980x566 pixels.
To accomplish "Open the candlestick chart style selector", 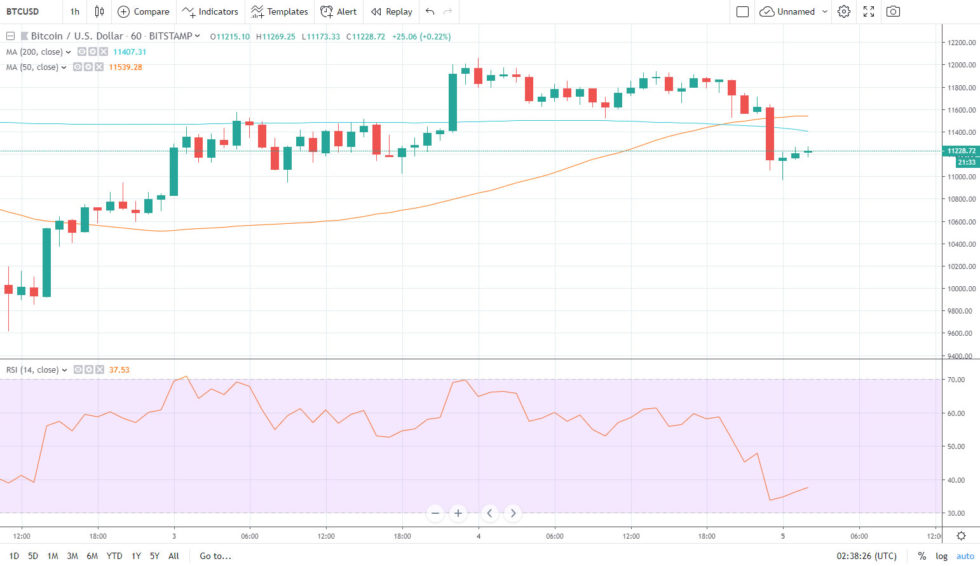I will (x=99, y=11).
